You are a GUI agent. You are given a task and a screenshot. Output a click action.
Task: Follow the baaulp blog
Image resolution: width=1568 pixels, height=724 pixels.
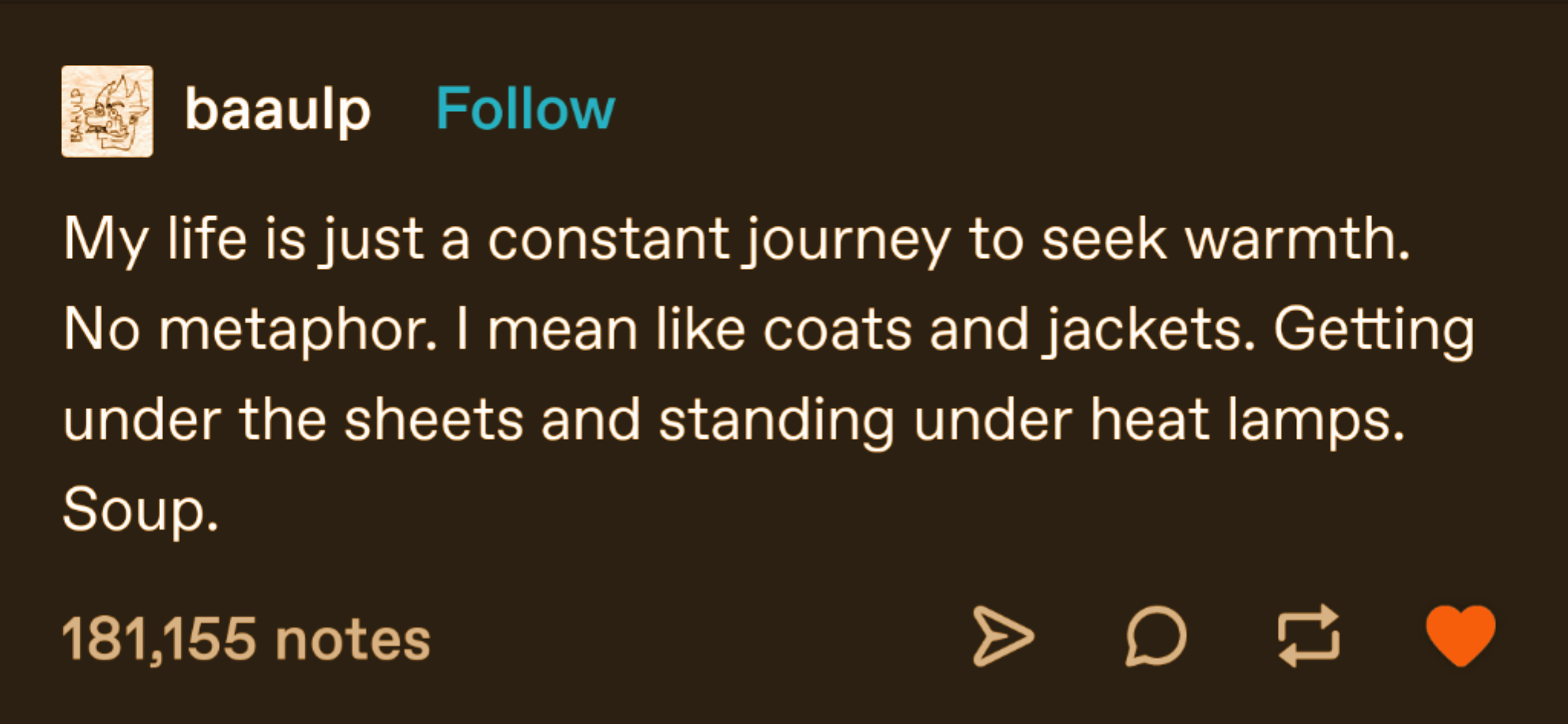pyautogui.click(x=525, y=110)
